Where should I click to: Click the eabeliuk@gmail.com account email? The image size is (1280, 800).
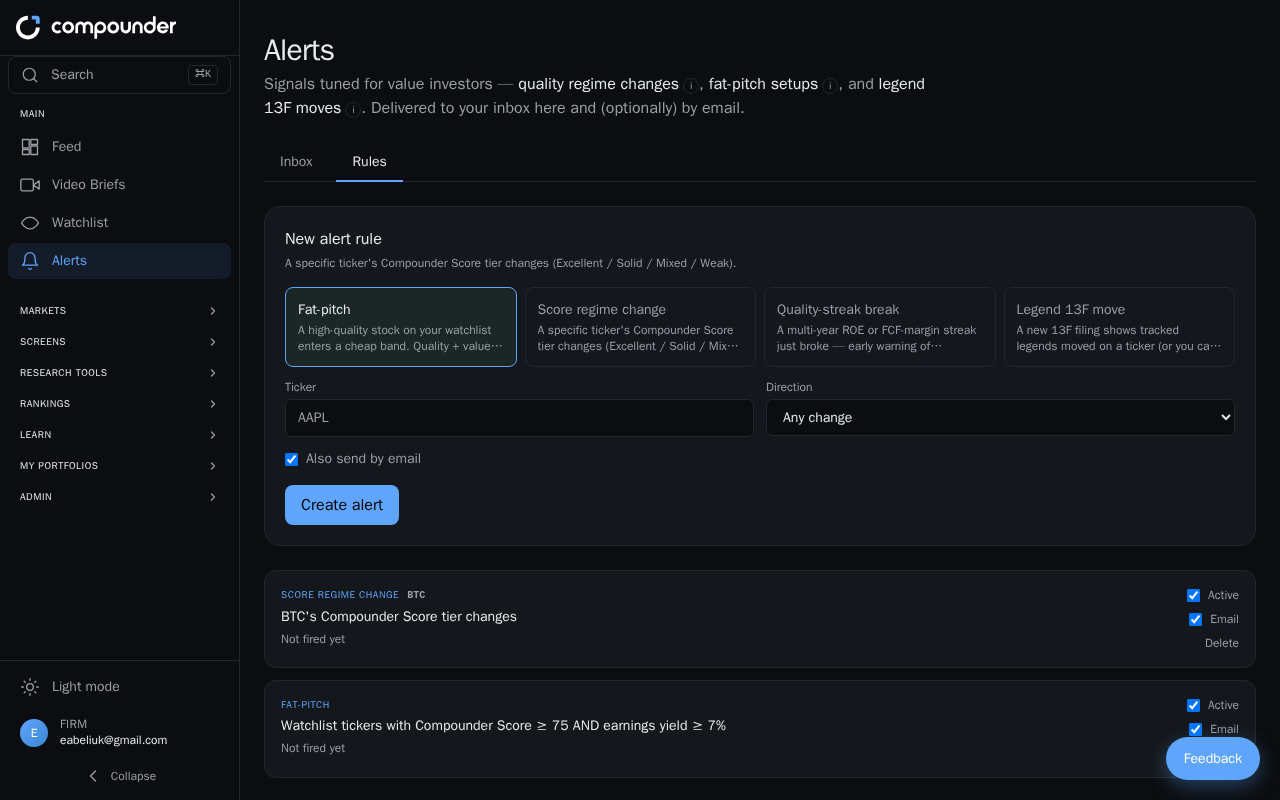pos(113,741)
